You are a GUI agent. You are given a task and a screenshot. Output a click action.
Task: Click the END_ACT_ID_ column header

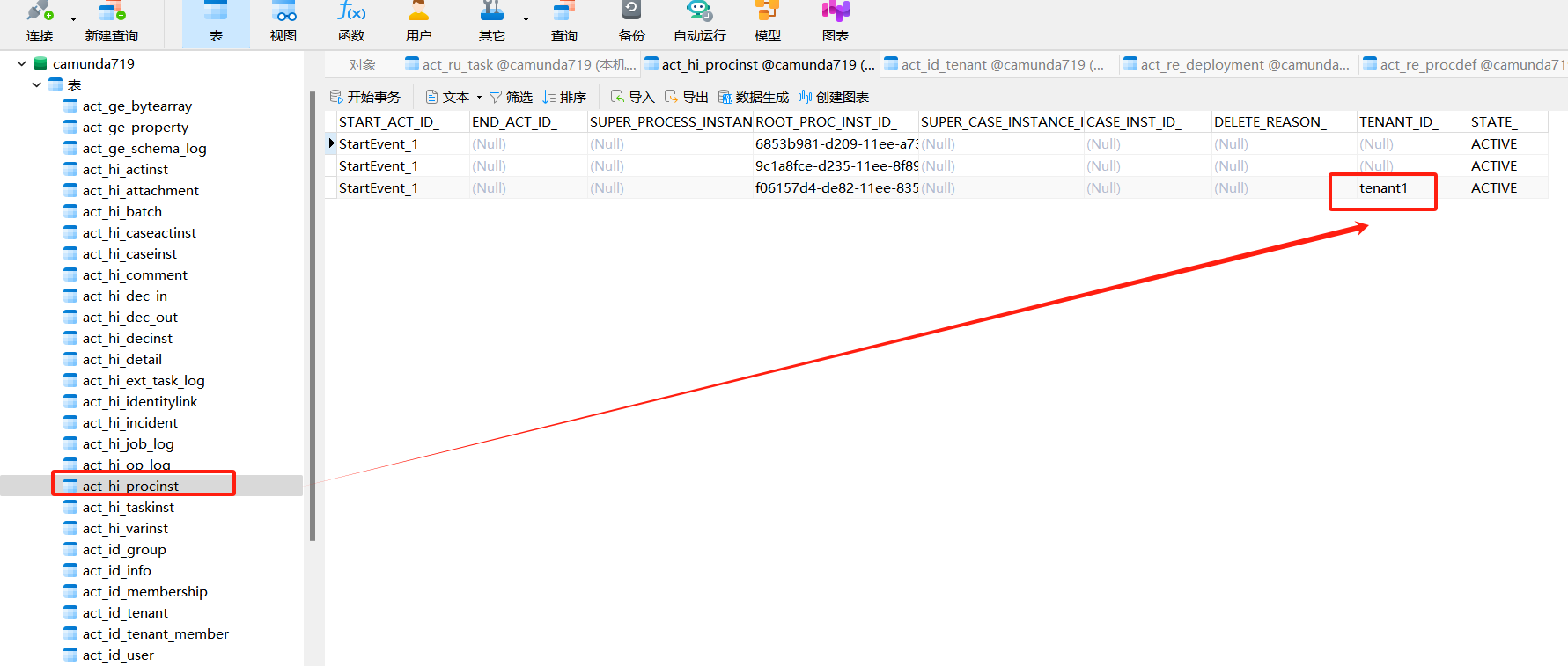click(x=528, y=121)
